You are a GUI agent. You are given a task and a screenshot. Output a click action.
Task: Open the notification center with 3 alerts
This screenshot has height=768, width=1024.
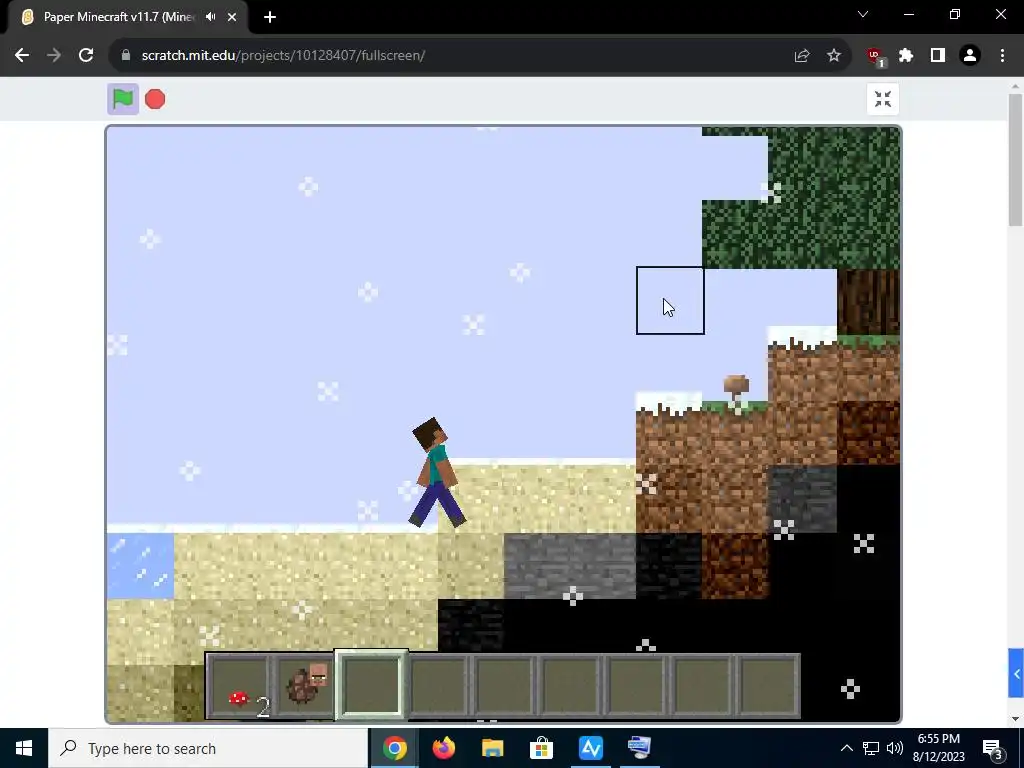(x=992, y=748)
